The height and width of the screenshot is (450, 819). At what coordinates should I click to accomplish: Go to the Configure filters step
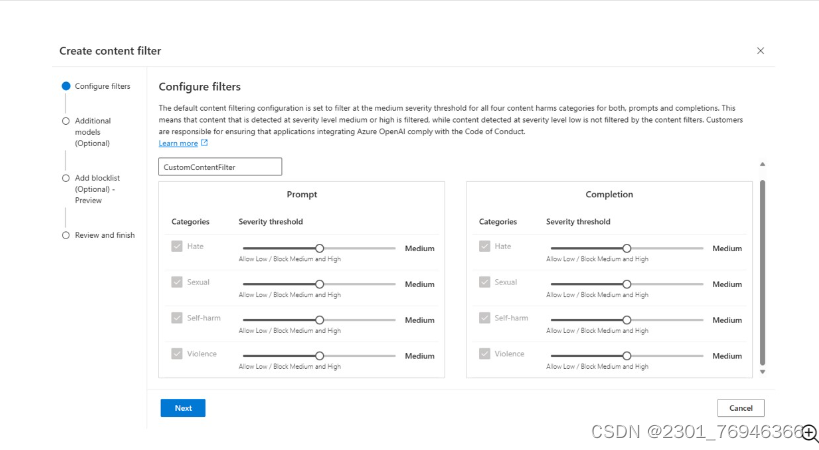102,86
